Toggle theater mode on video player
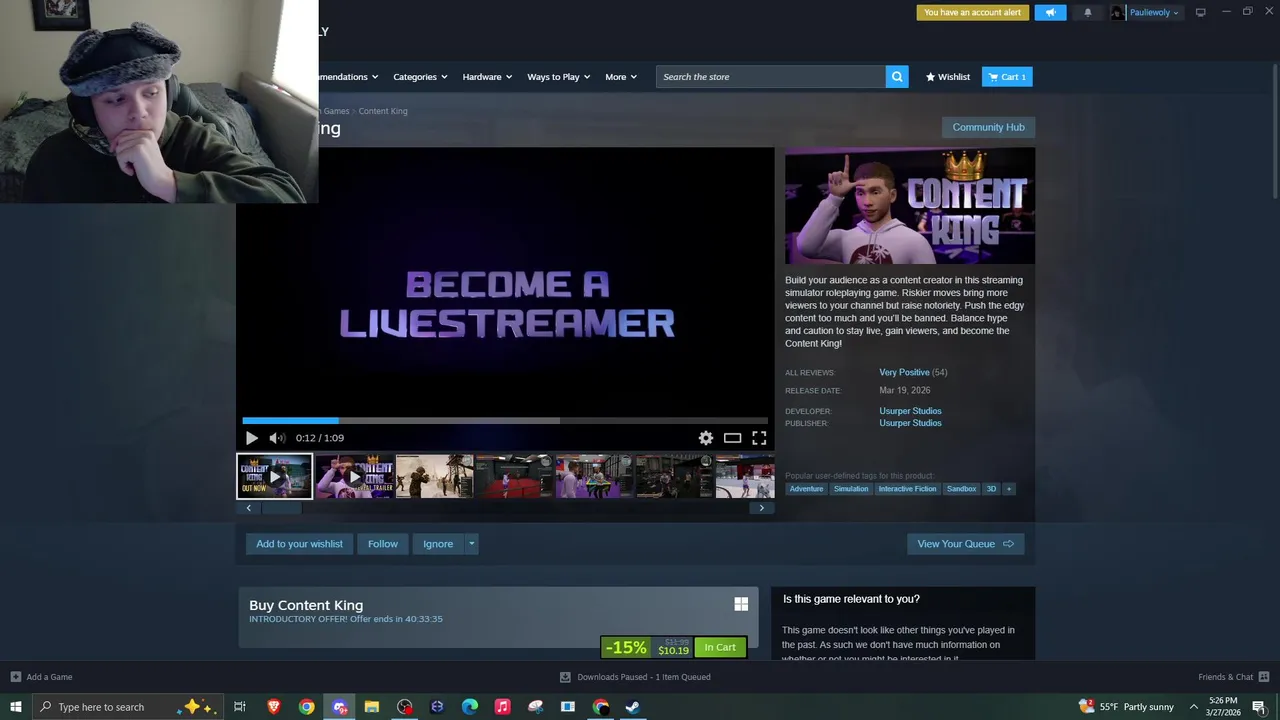 point(733,438)
